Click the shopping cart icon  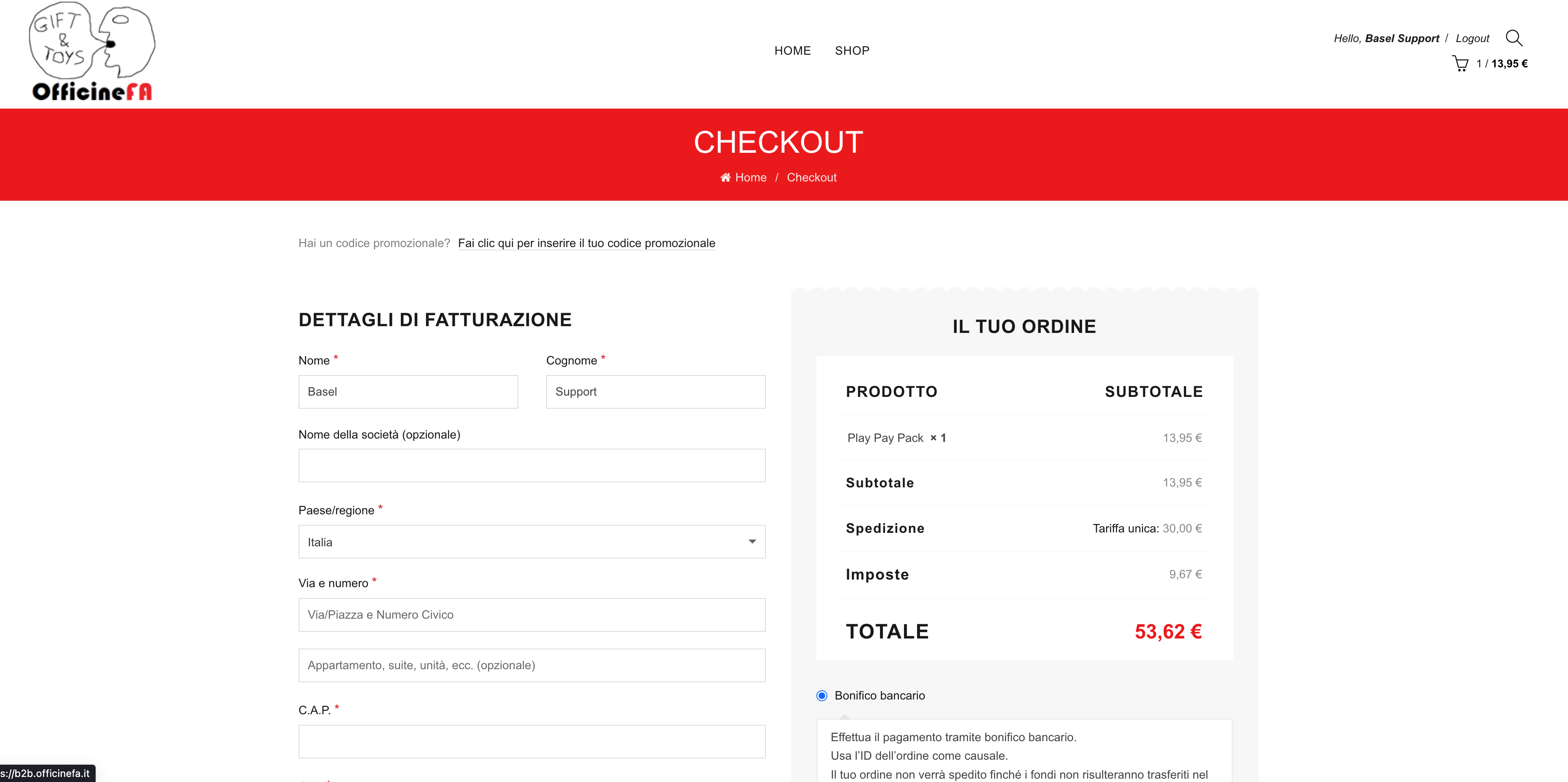tap(1460, 63)
